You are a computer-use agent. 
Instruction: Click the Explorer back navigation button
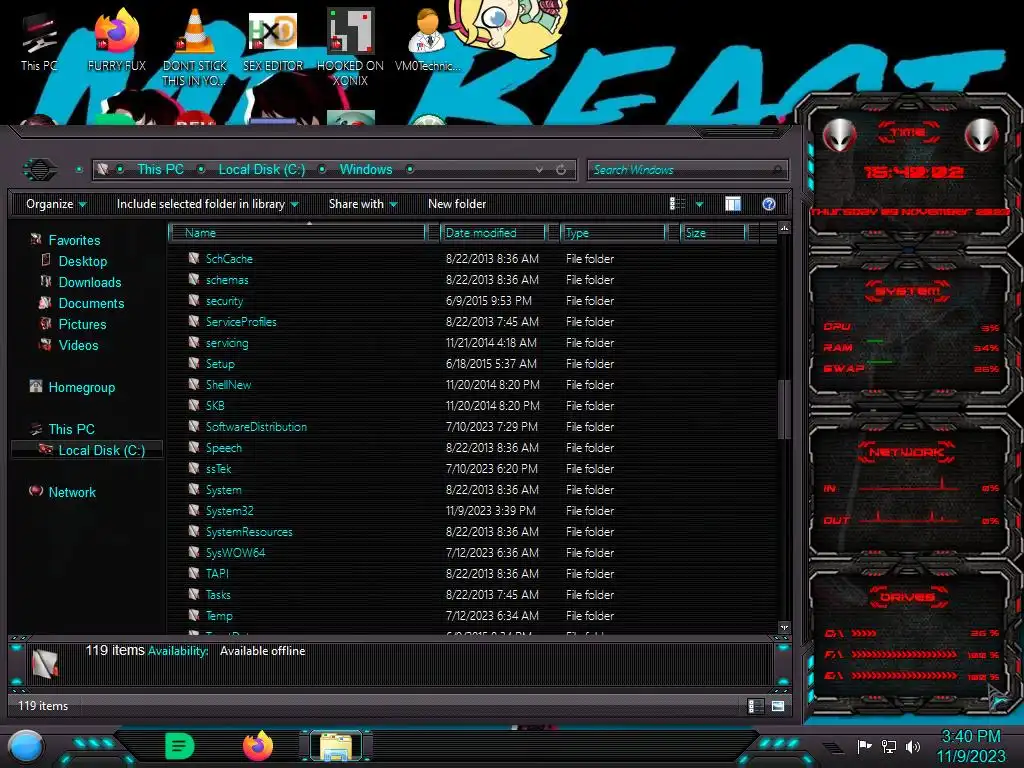(x=40, y=170)
